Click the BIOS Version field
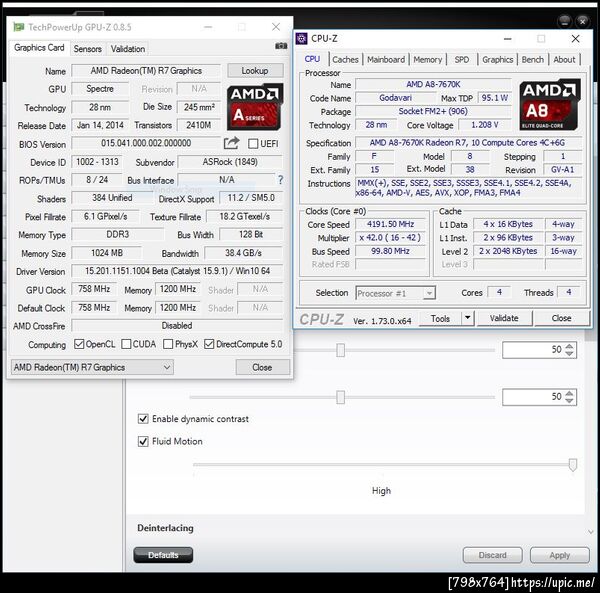Screen dimensions: 600x593 coord(146,143)
